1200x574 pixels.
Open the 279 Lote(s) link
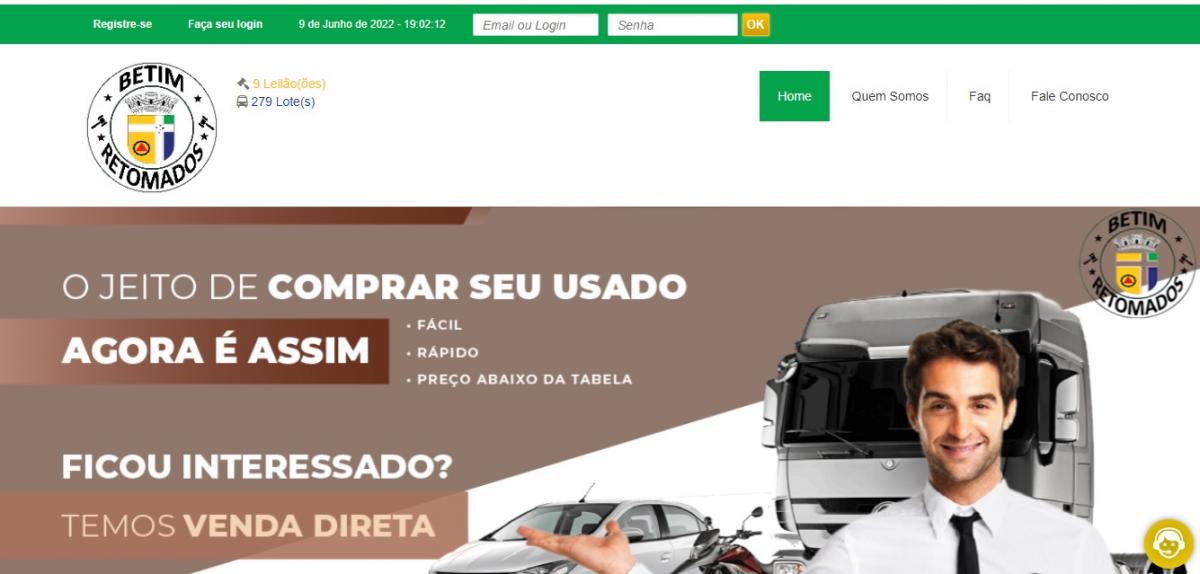283,102
